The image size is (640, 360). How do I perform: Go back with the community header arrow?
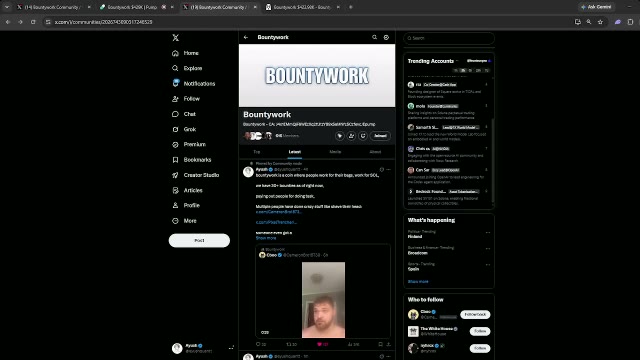coord(246,37)
